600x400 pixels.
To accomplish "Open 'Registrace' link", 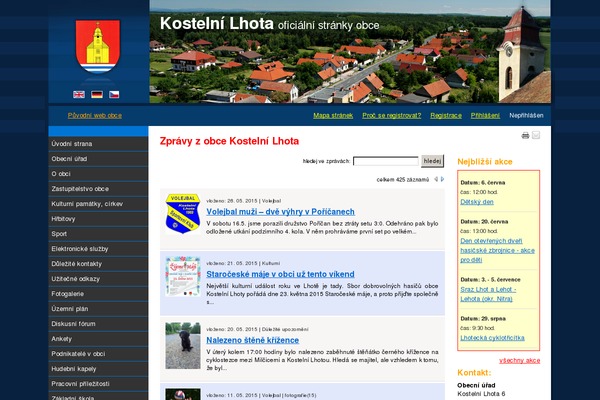I will (446, 116).
